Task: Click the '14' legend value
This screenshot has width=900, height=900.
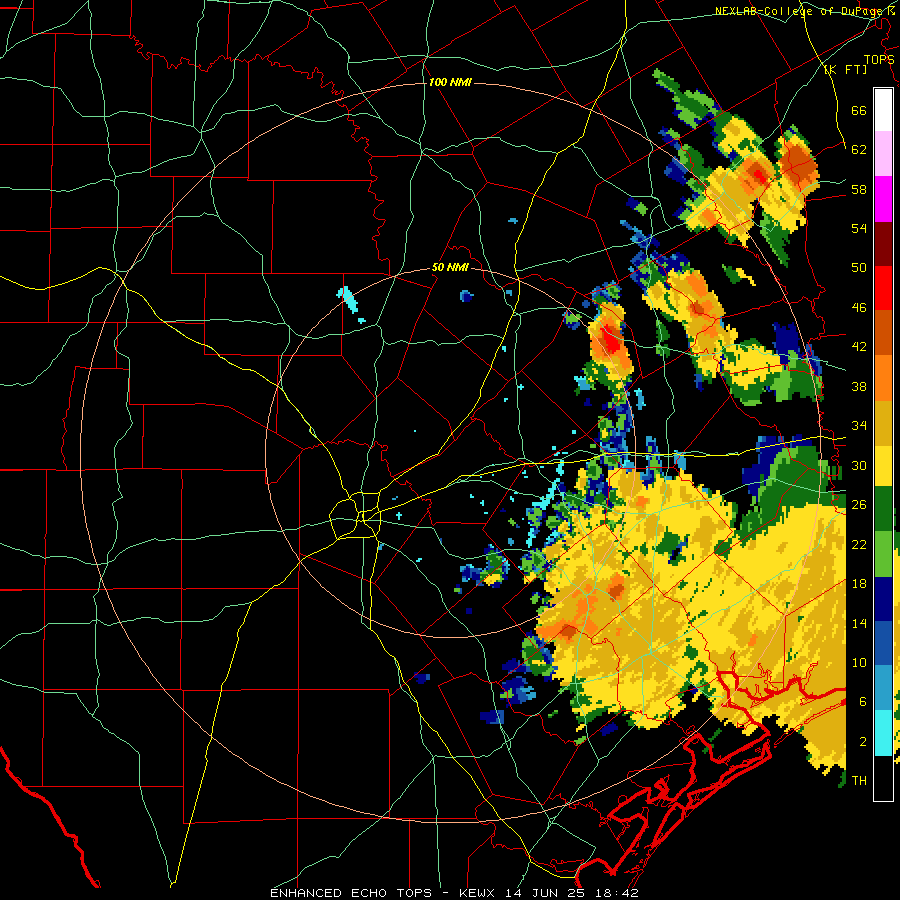Action: click(x=859, y=623)
